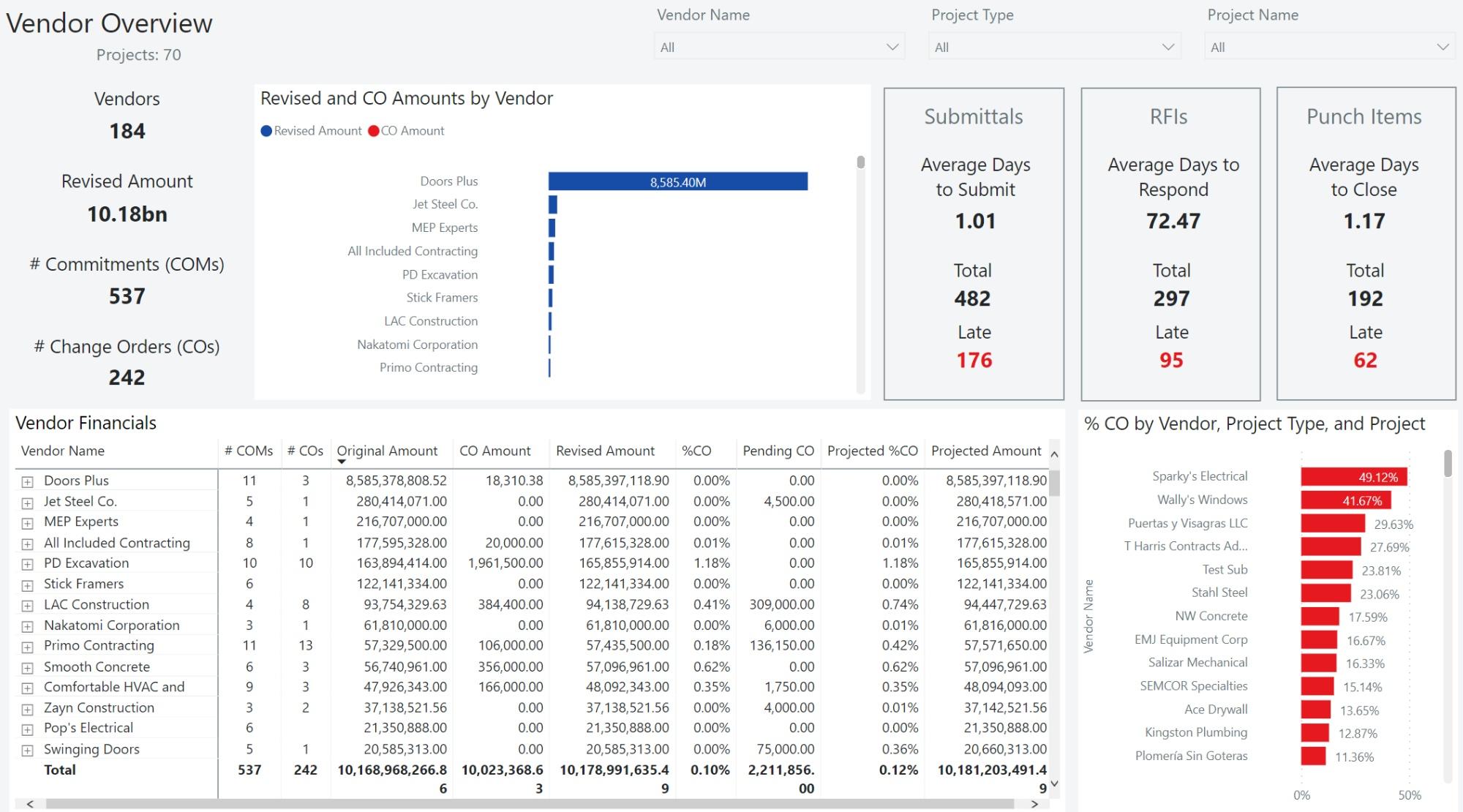
Task: Sort by Vendor Name column header
Action: tap(63, 451)
